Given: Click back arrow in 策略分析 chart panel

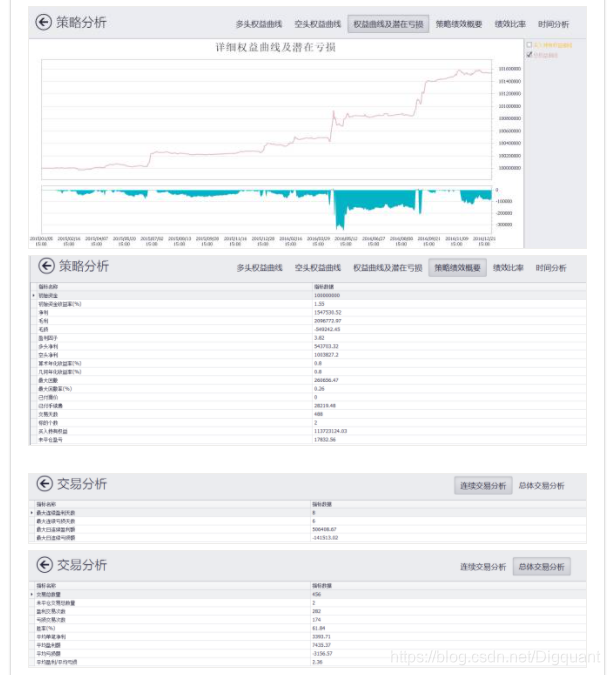Looking at the screenshot, I should coord(43,22).
